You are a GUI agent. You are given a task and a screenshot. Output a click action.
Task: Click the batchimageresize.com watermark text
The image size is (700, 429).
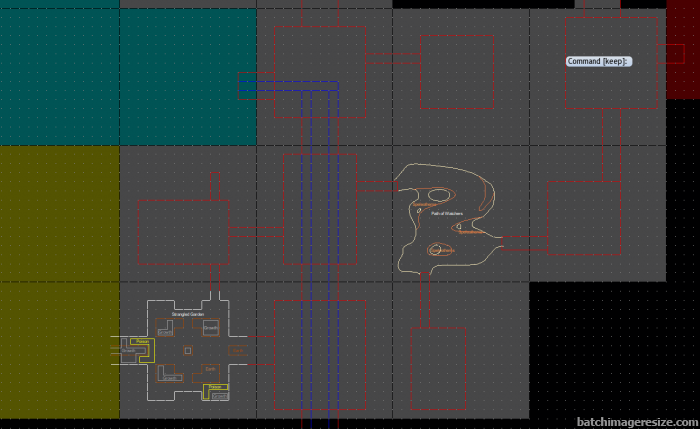point(636,421)
